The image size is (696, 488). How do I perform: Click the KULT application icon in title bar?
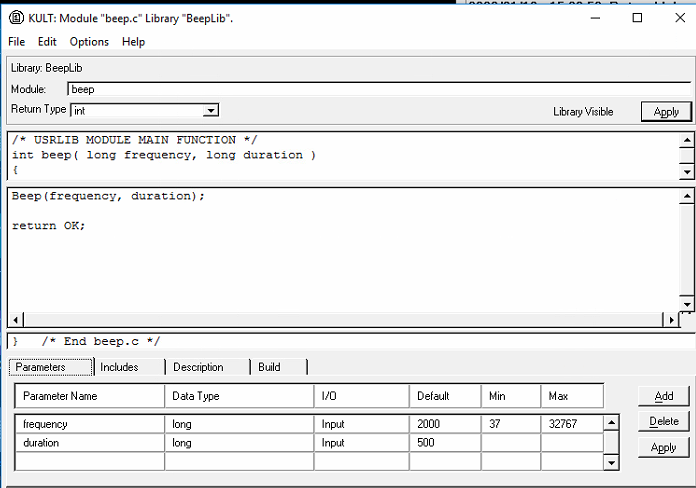[16, 18]
